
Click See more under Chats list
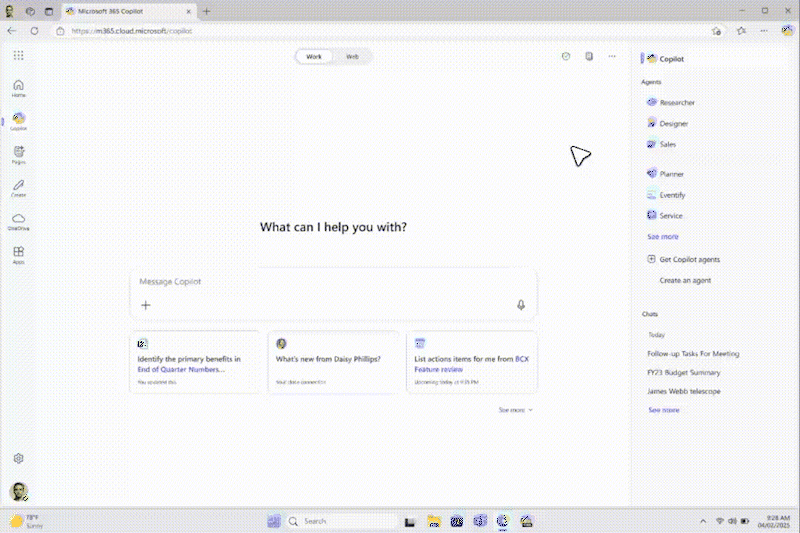point(663,410)
